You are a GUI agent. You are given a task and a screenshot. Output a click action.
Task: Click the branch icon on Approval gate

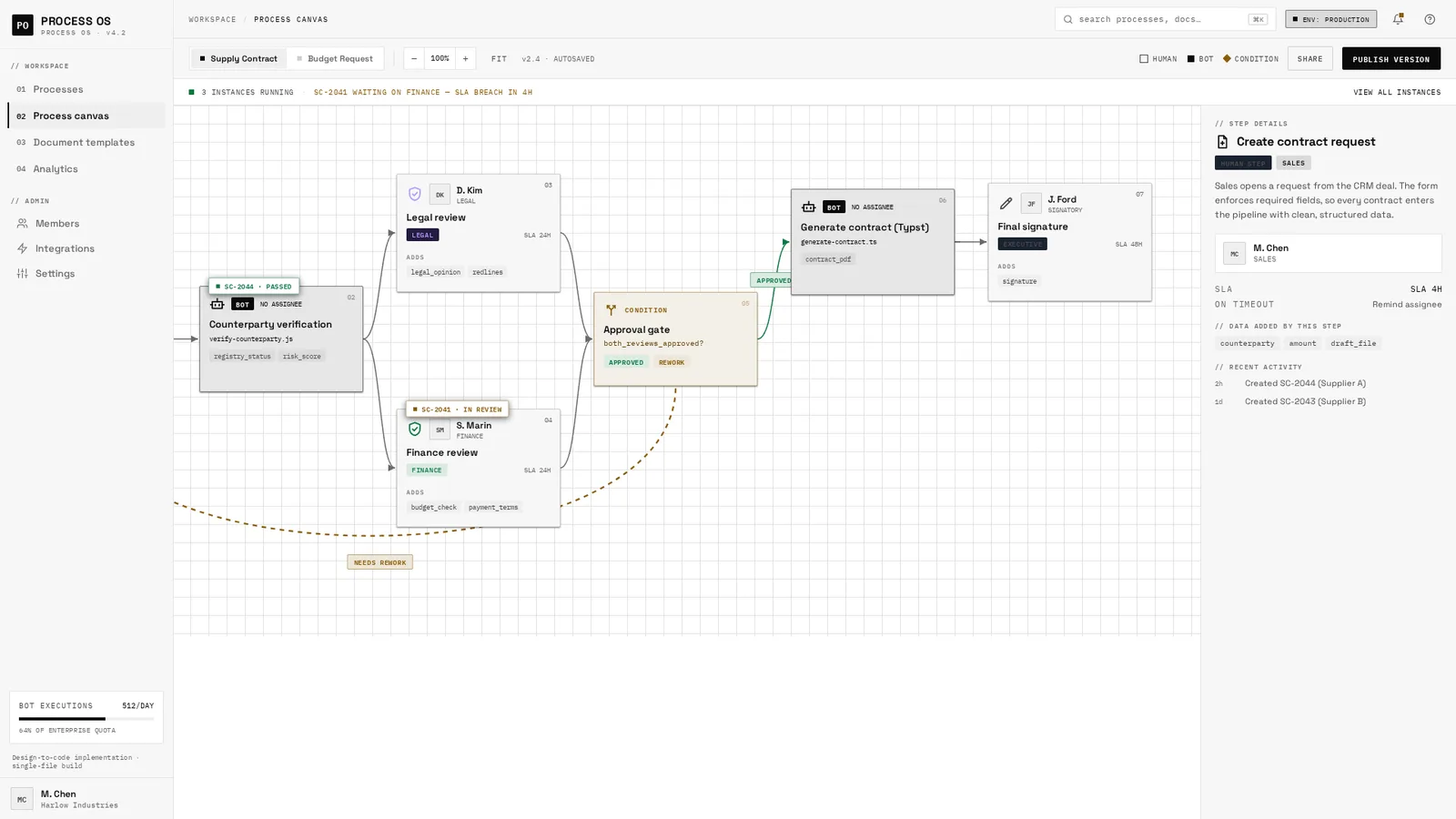(x=611, y=310)
